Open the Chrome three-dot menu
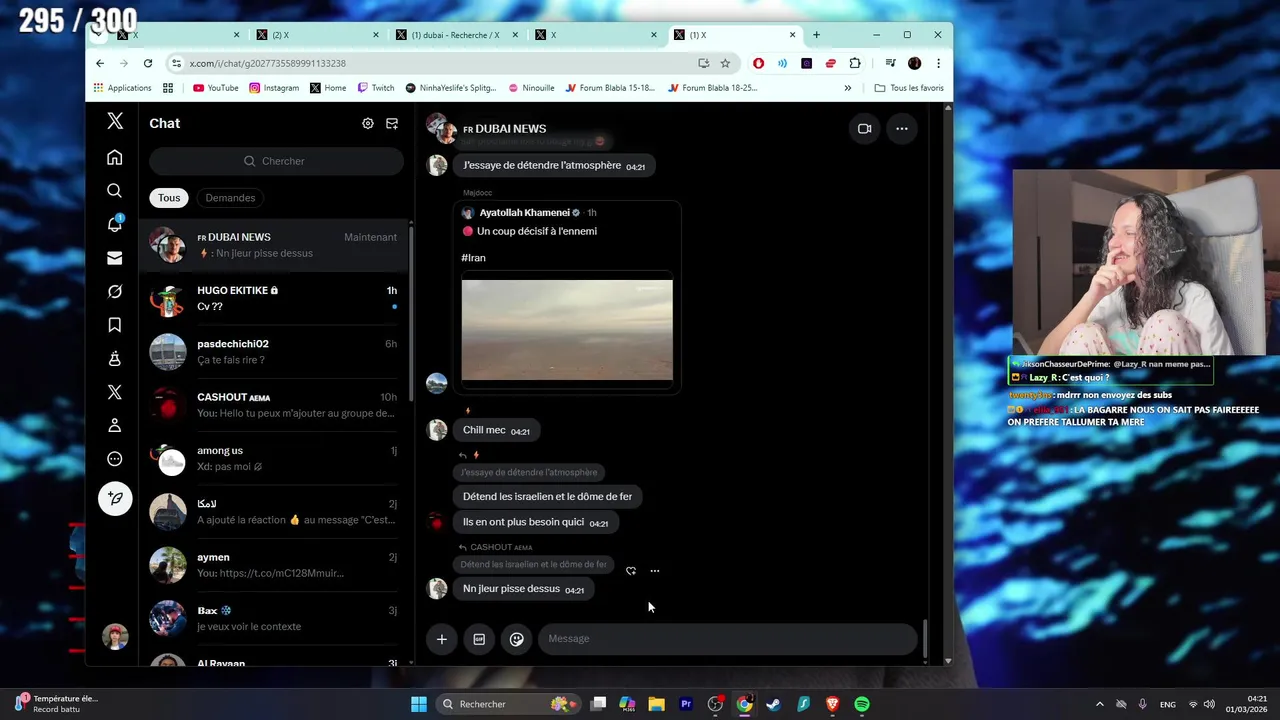1280x720 pixels. [x=938, y=63]
